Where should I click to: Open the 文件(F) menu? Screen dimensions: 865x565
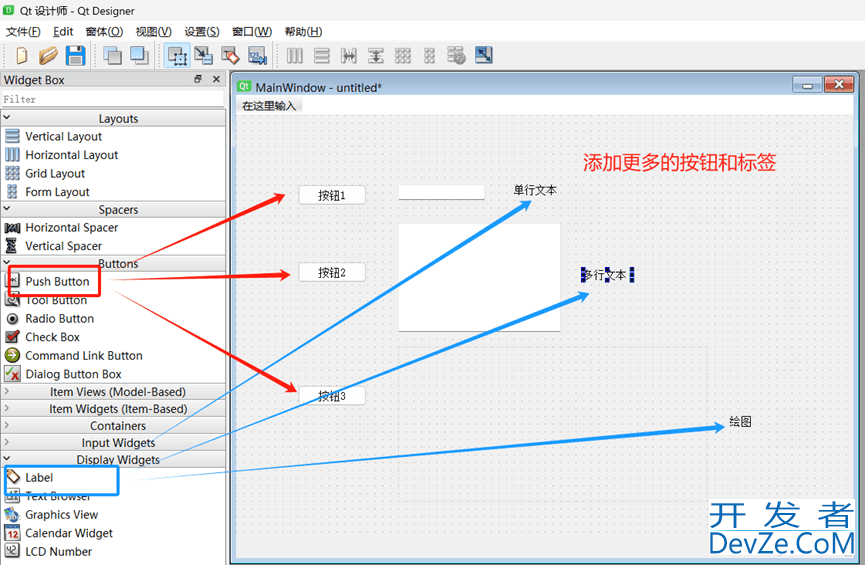23,31
